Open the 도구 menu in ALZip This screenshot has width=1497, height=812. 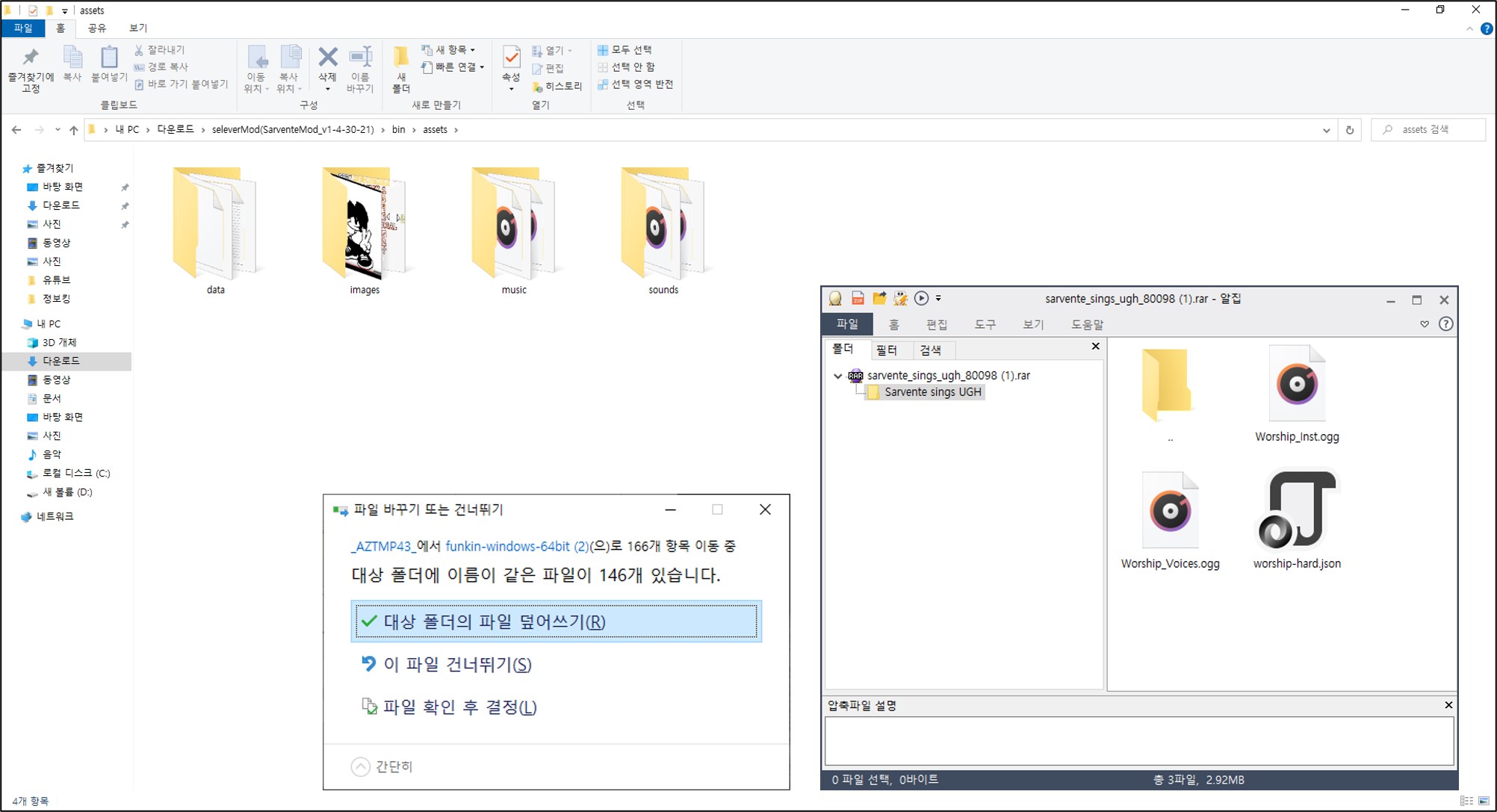click(985, 324)
